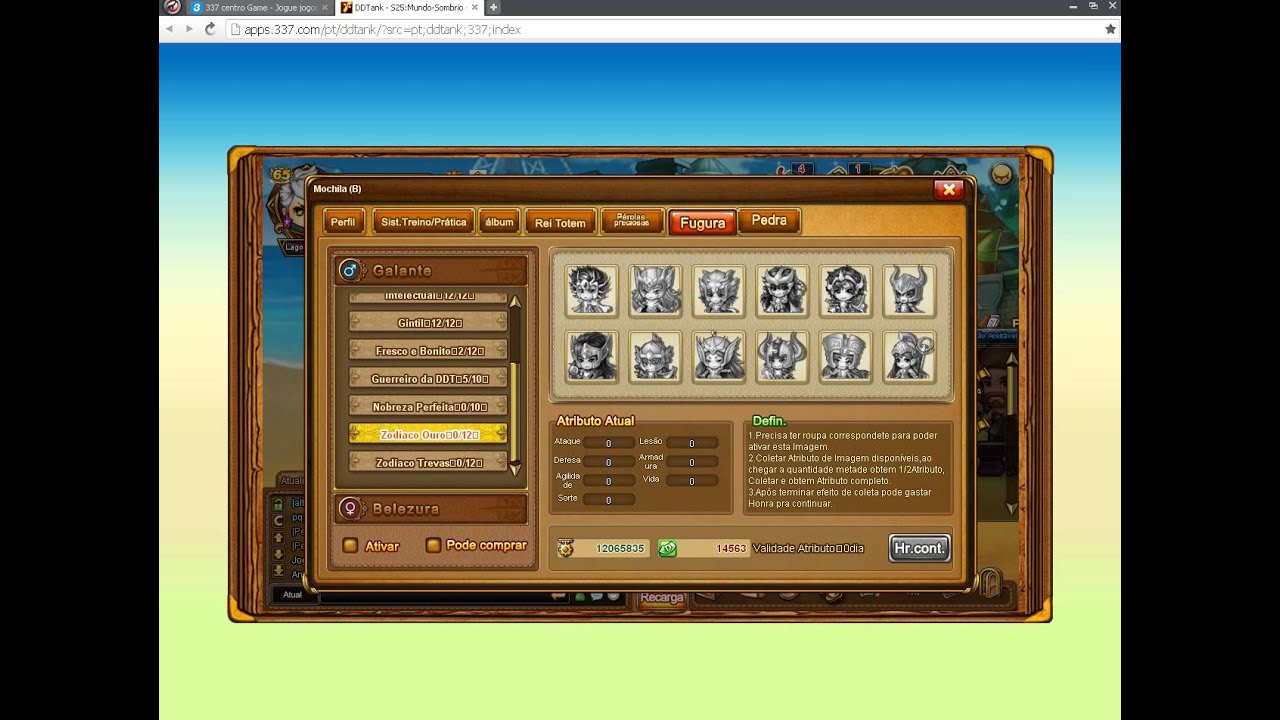Image resolution: width=1280 pixels, height=720 pixels.
Task: Open the Atual chat tab
Action: pos(292,595)
